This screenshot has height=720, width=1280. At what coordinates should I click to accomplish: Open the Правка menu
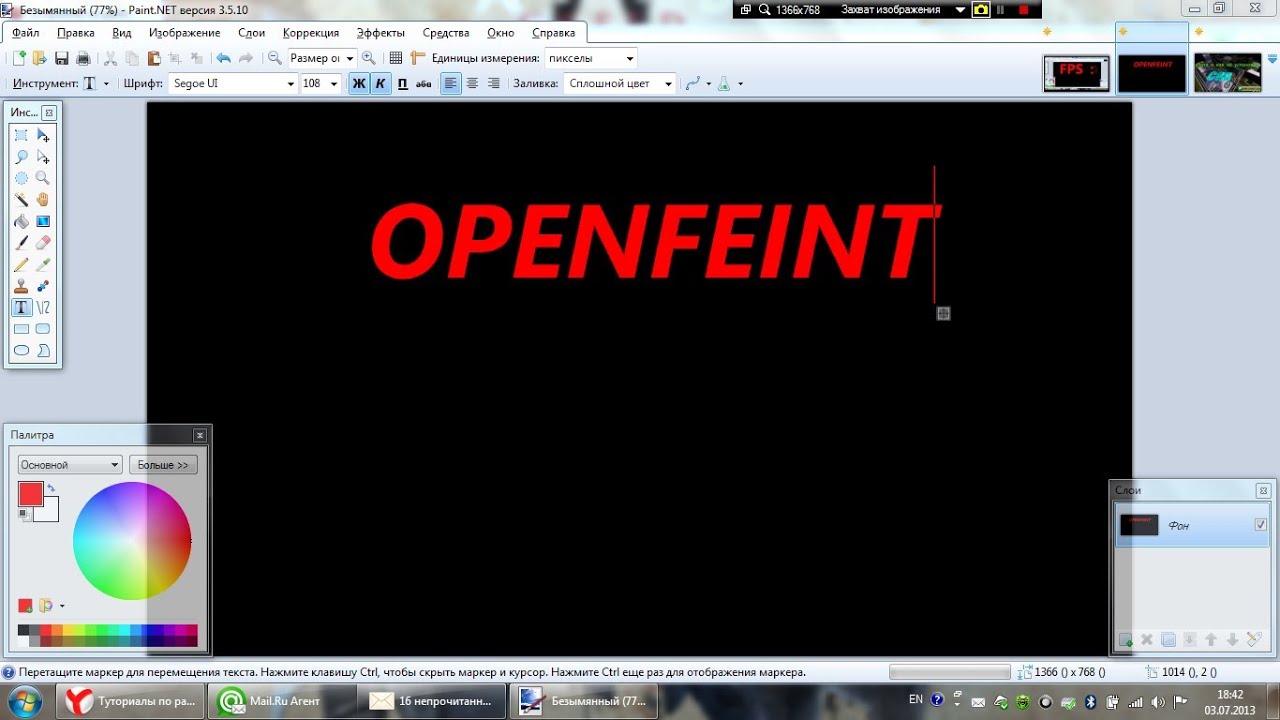point(76,33)
